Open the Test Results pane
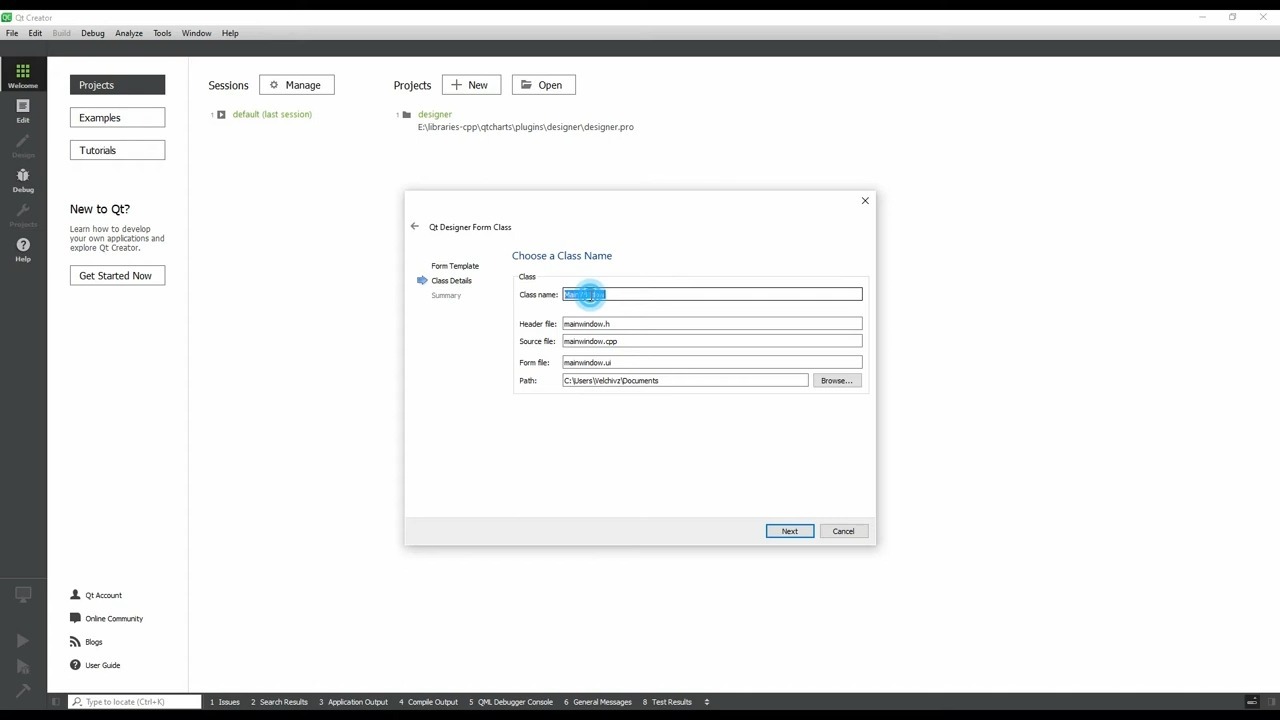This screenshot has height=720, width=1280. tap(667, 702)
